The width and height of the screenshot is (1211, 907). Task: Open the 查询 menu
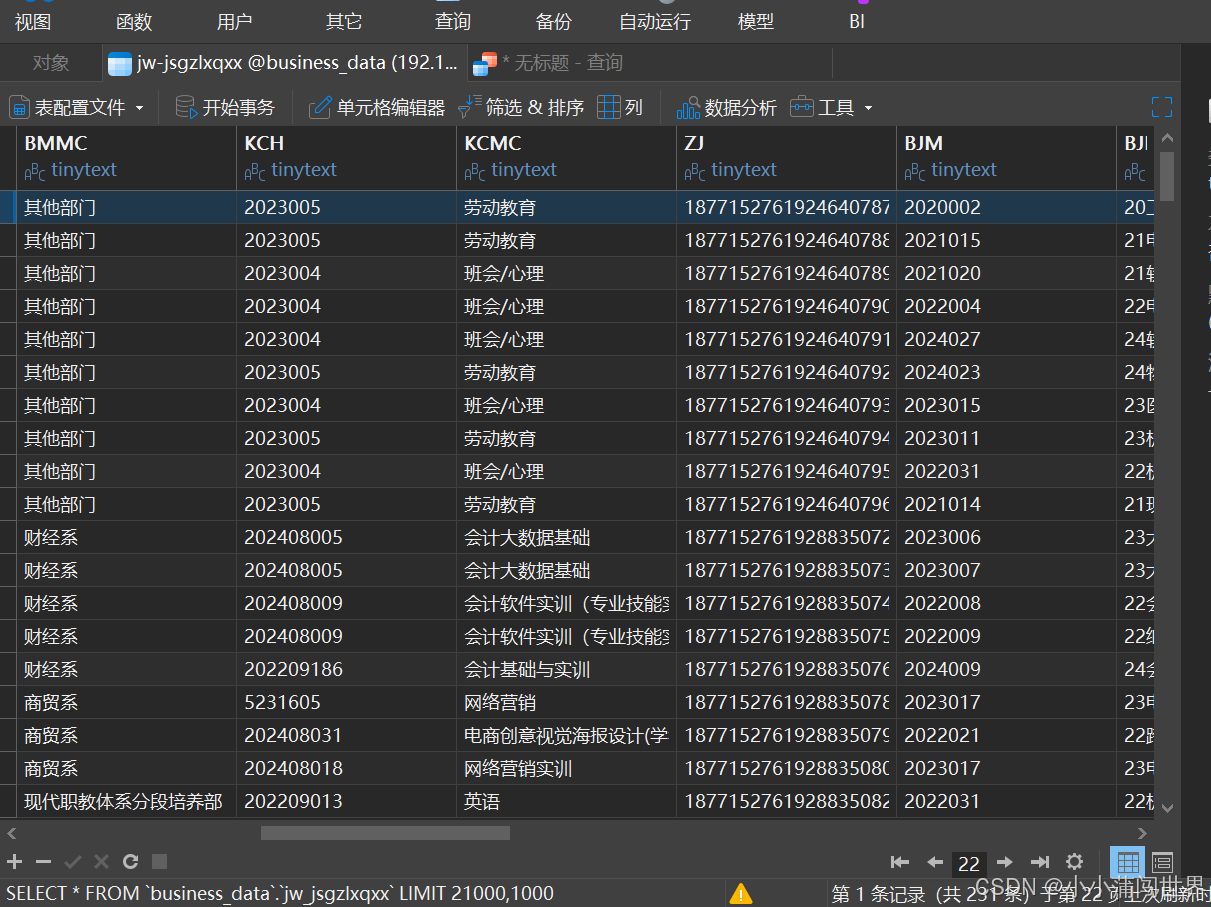(452, 20)
